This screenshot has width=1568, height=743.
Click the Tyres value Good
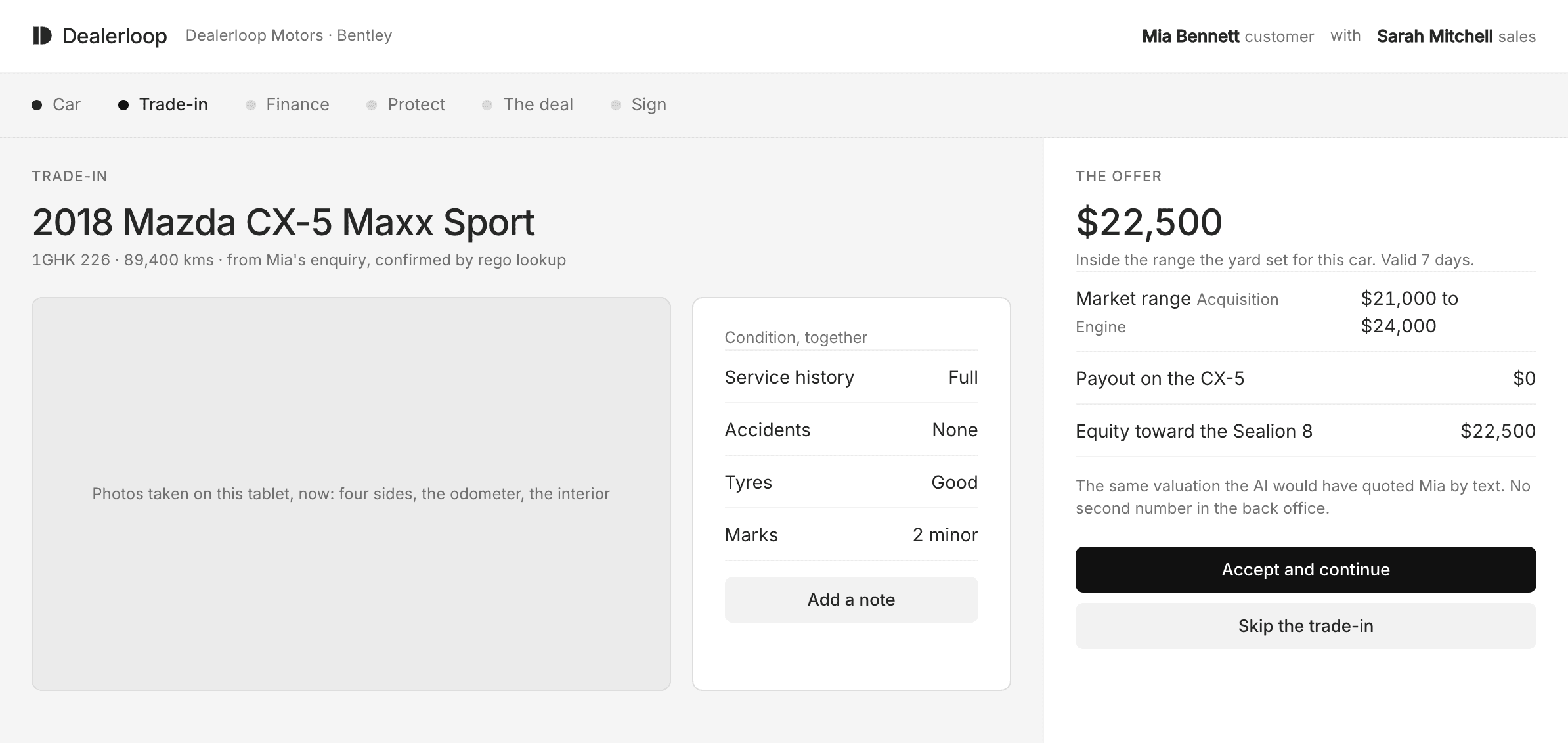(x=955, y=482)
